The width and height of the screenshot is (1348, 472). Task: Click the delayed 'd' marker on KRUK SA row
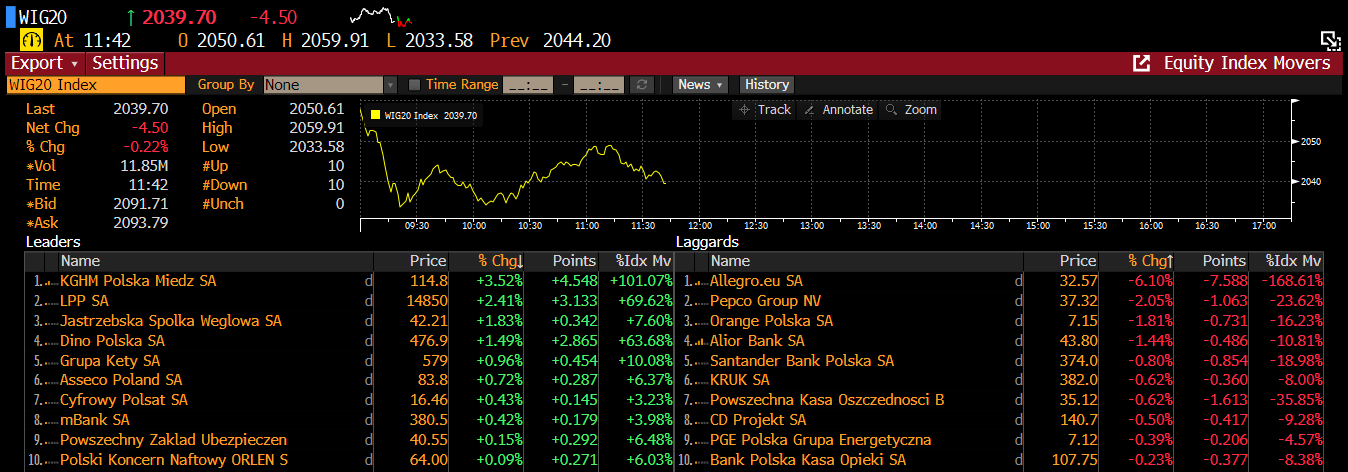point(1019,380)
